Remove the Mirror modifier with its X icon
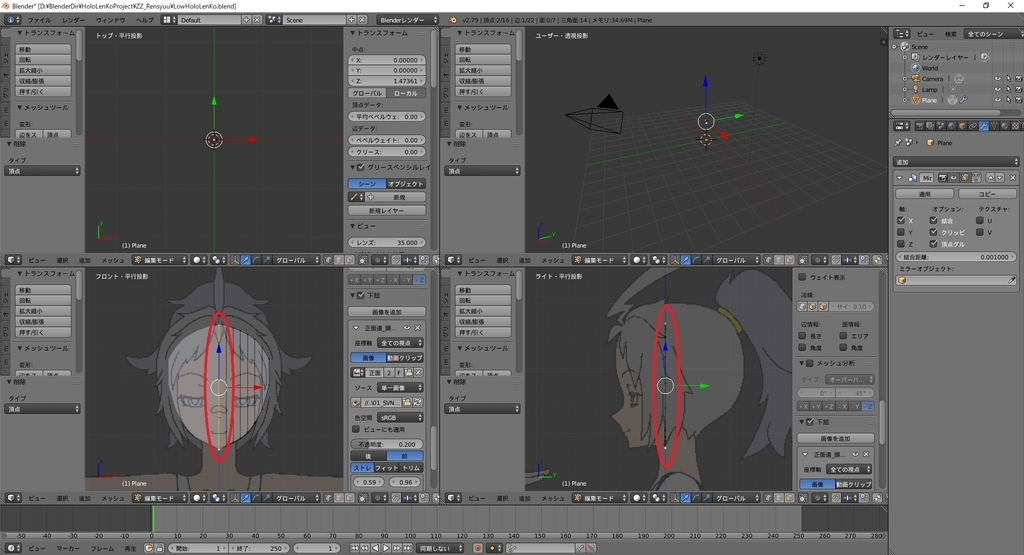The height and width of the screenshot is (555, 1024). coord(1012,178)
